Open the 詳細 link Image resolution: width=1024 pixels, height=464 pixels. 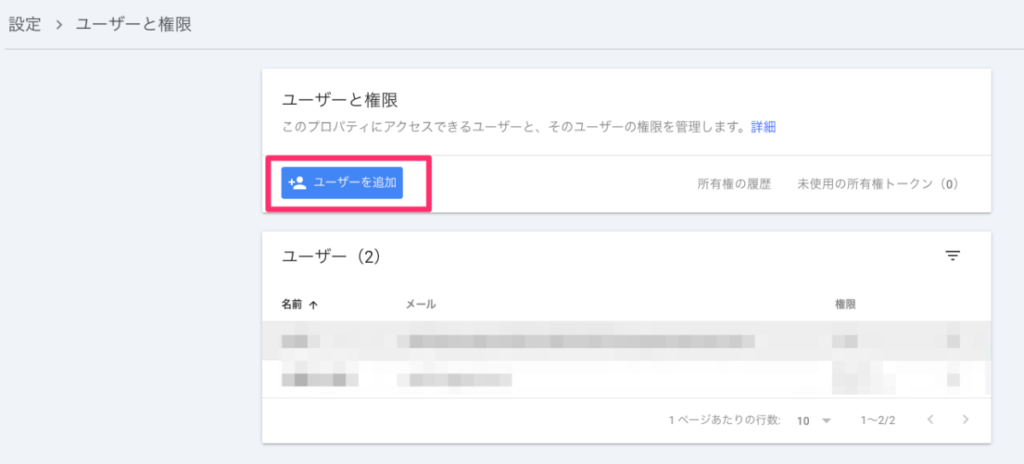point(763,127)
